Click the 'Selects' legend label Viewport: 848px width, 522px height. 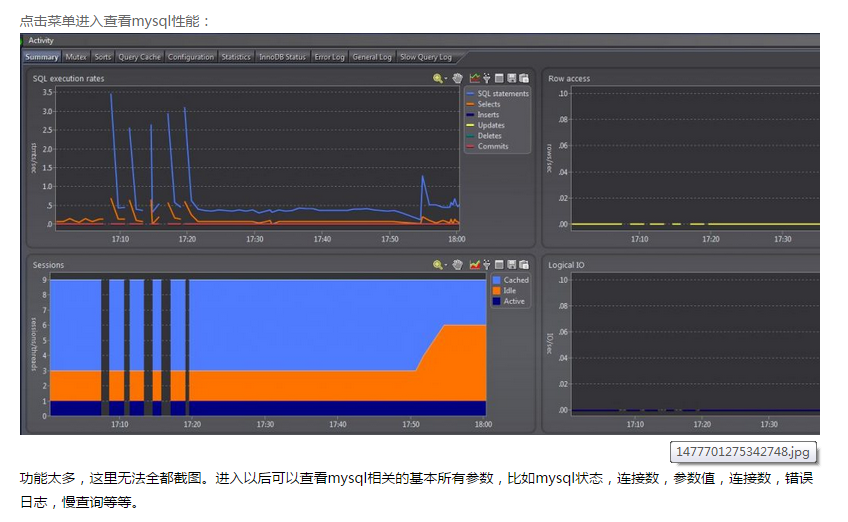(489, 104)
